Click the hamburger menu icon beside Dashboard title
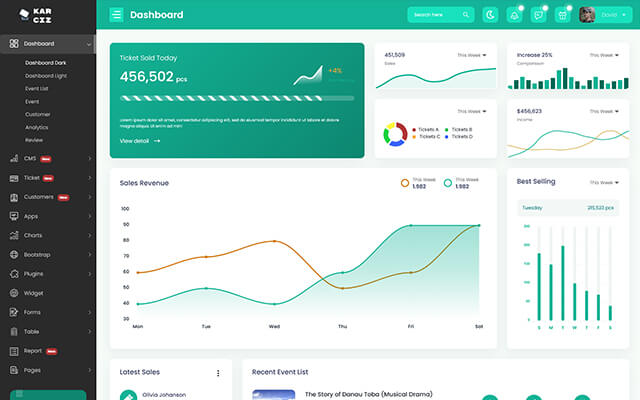Screen dimensions: 640x400 coord(117,15)
